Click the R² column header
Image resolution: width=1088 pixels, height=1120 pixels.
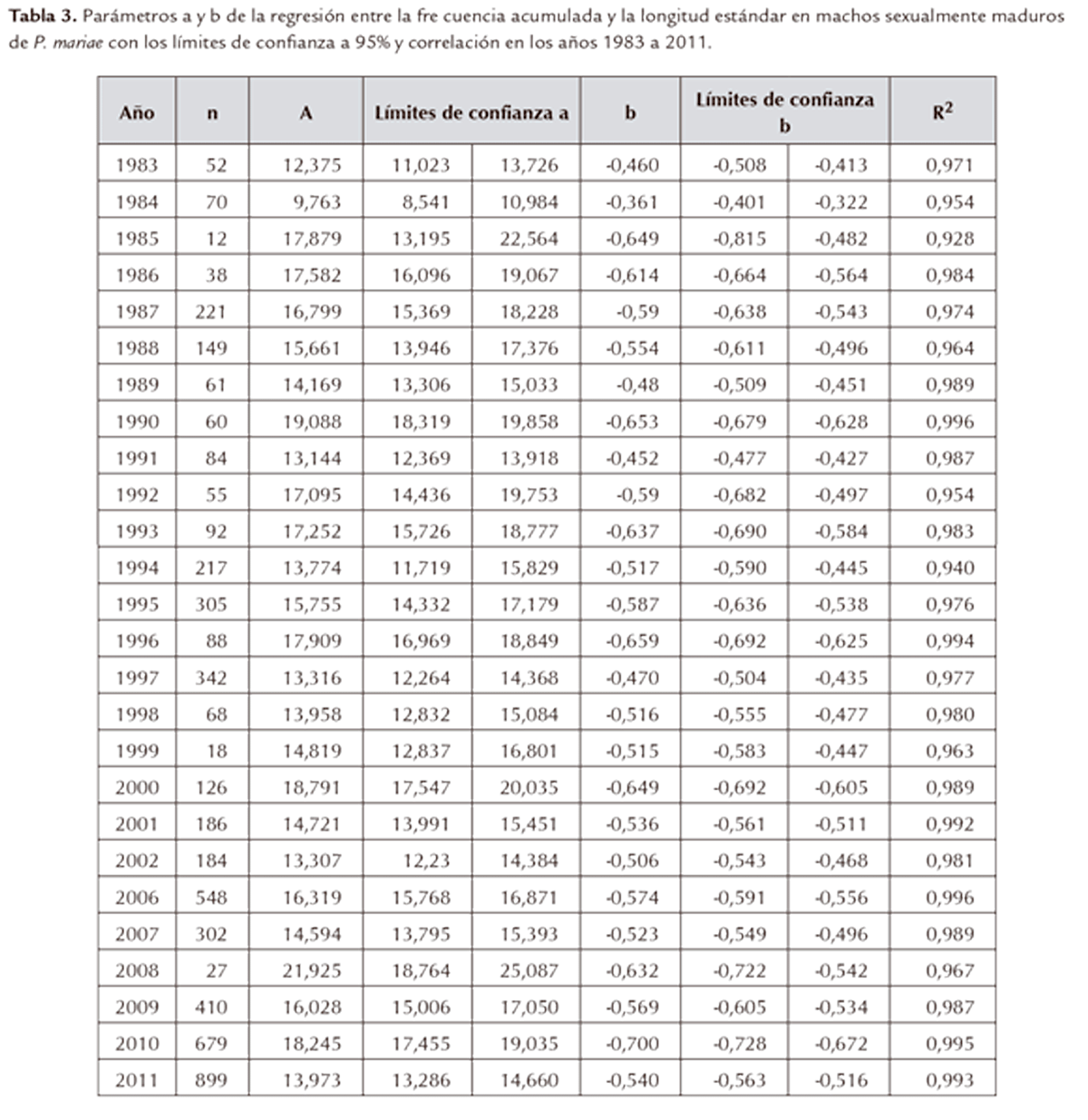click(x=942, y=112)
